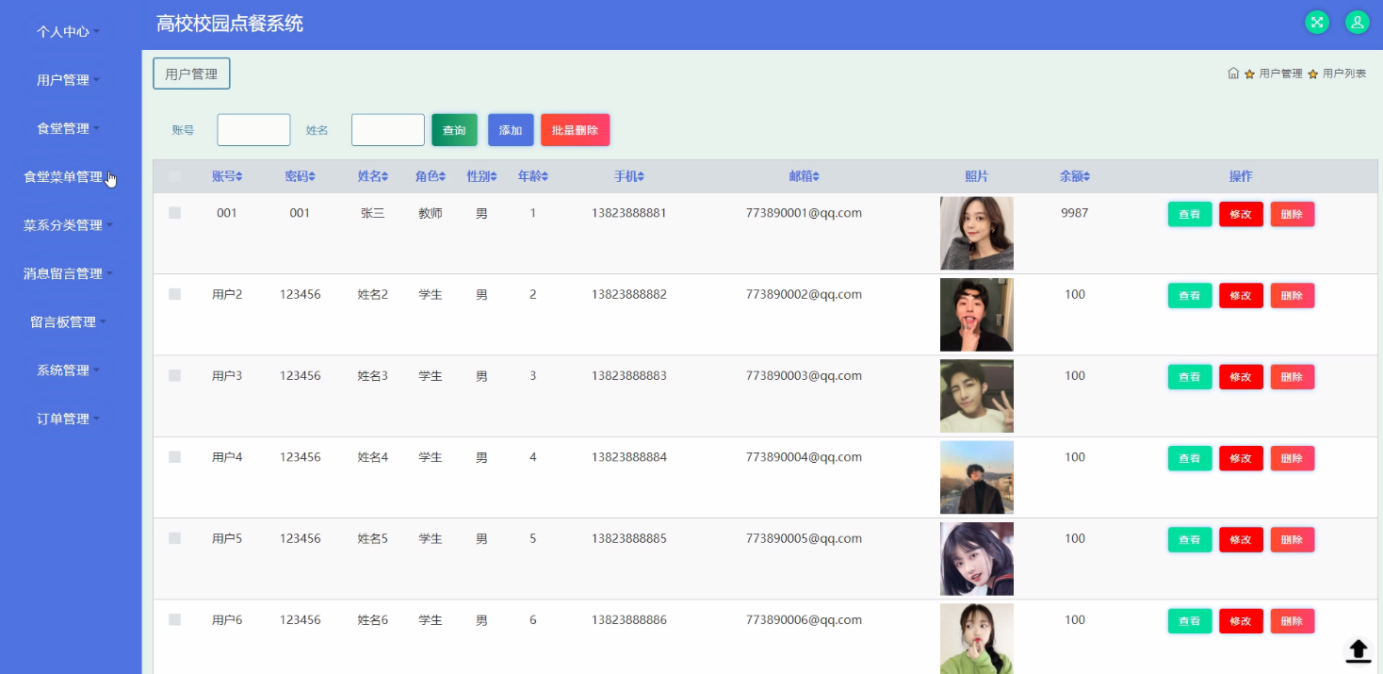1383x674 pixels.
Task: Open the user profile icon in header
Action: pos(1357,22)
